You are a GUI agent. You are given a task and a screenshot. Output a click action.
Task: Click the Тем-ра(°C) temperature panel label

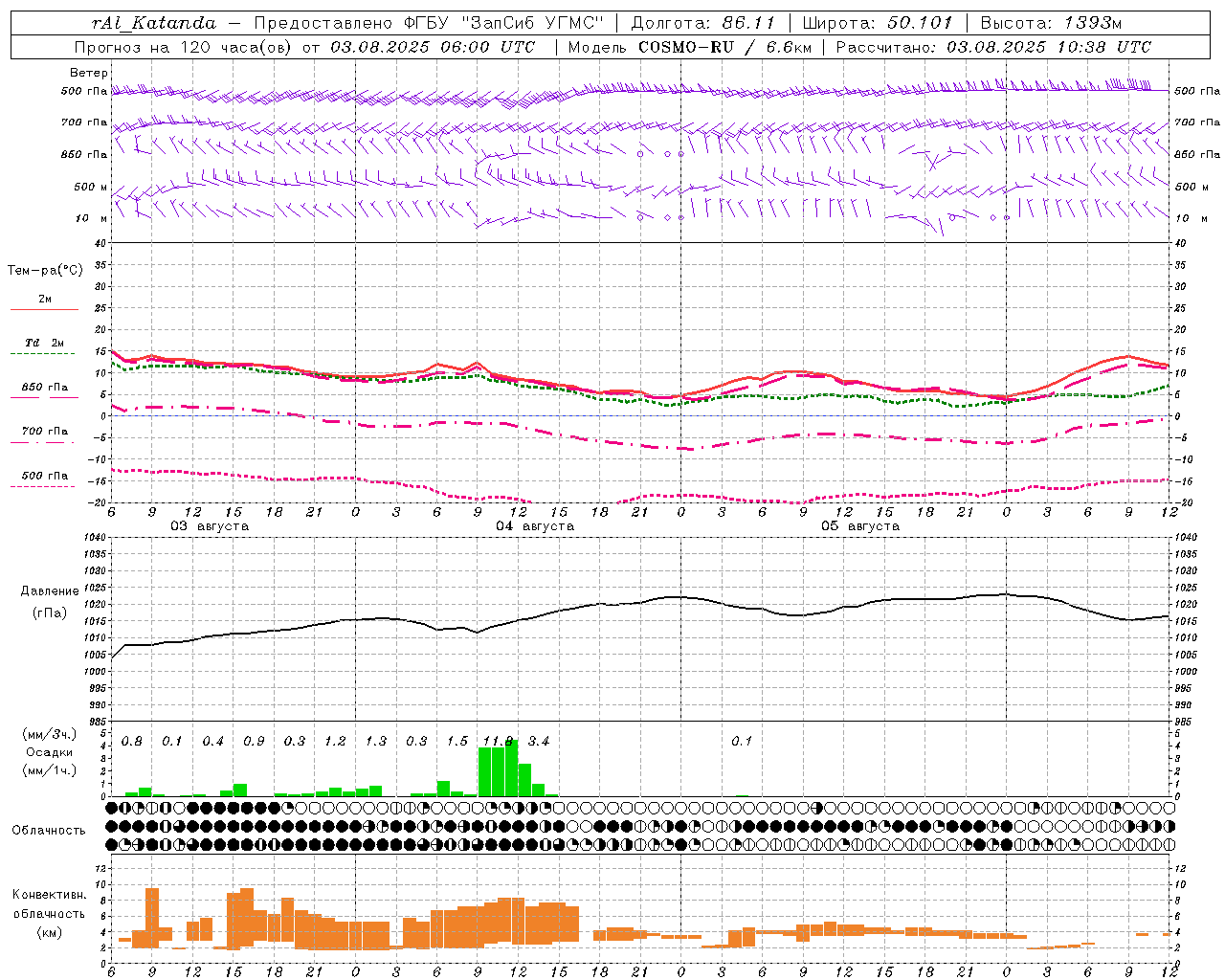(x=45, y=271)
